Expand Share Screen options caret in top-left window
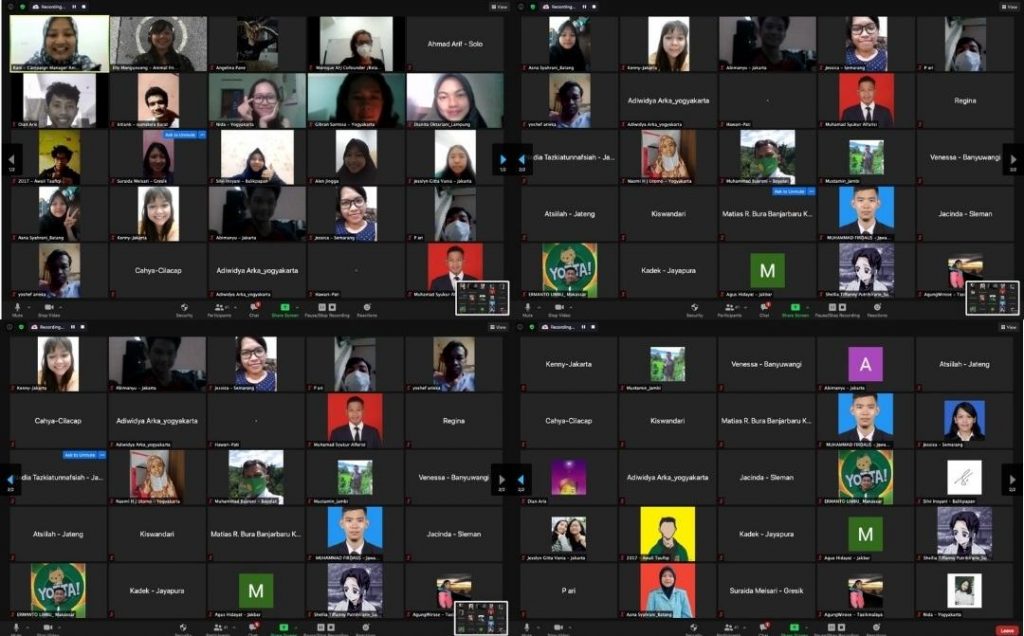The height and width of the screenshot is (636, 1024). pos(296,307)
